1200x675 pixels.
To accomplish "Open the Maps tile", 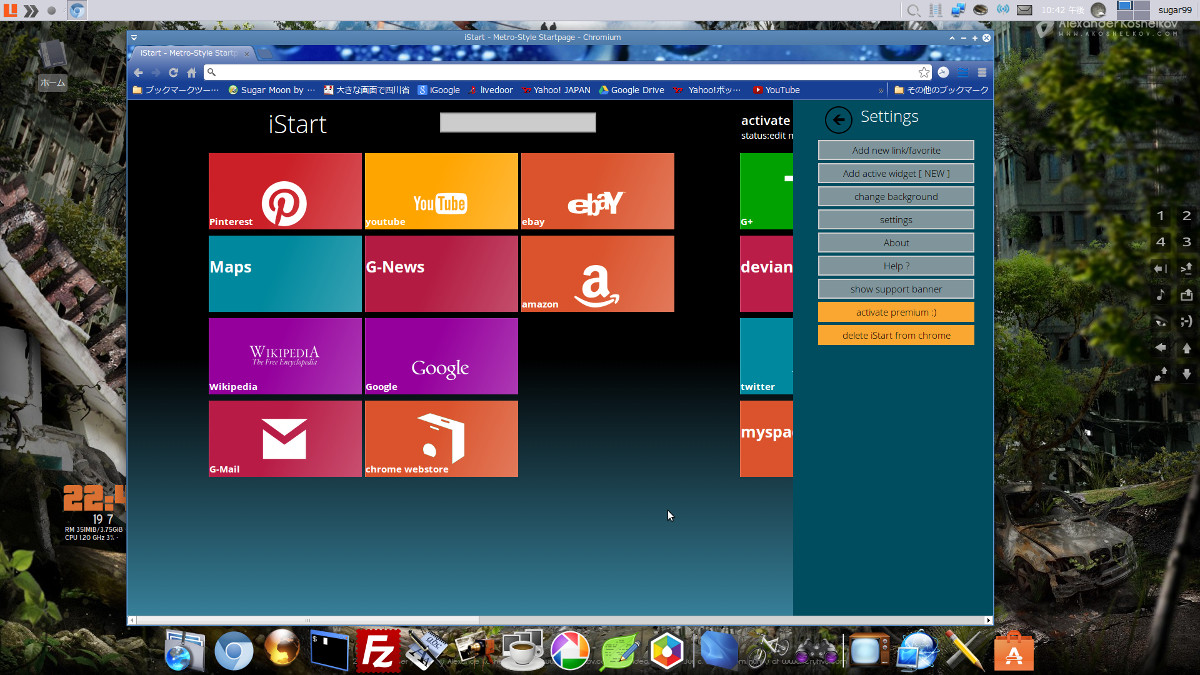I will (x=285, y=274).
